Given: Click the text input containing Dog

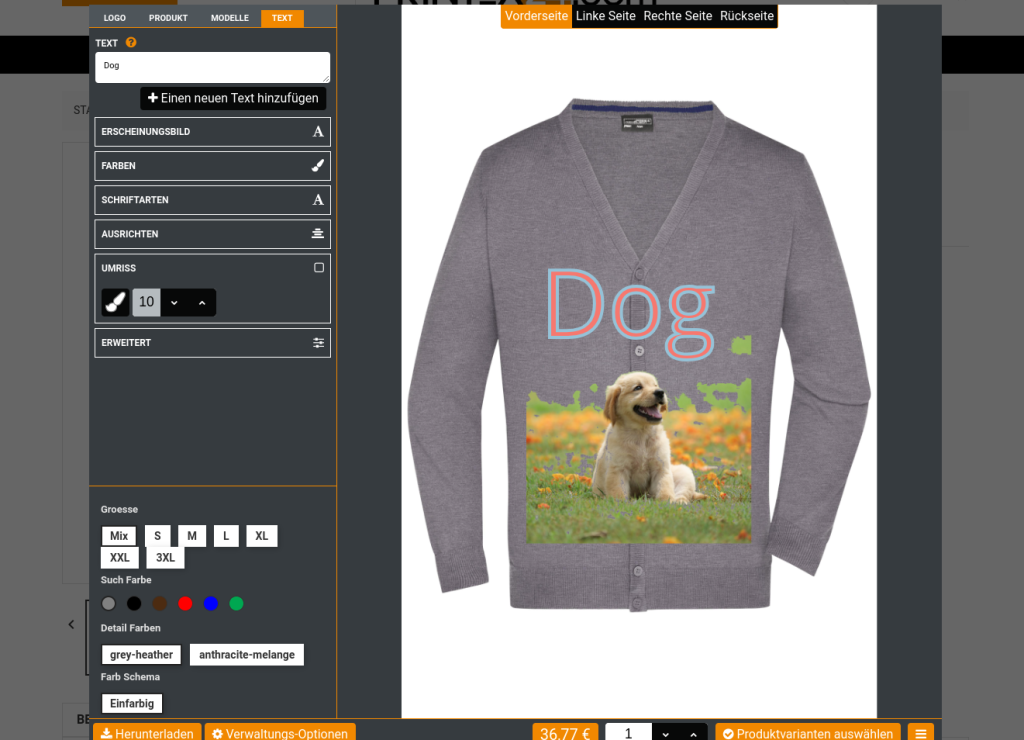Looking at the screenshot, I should (212, 67).
